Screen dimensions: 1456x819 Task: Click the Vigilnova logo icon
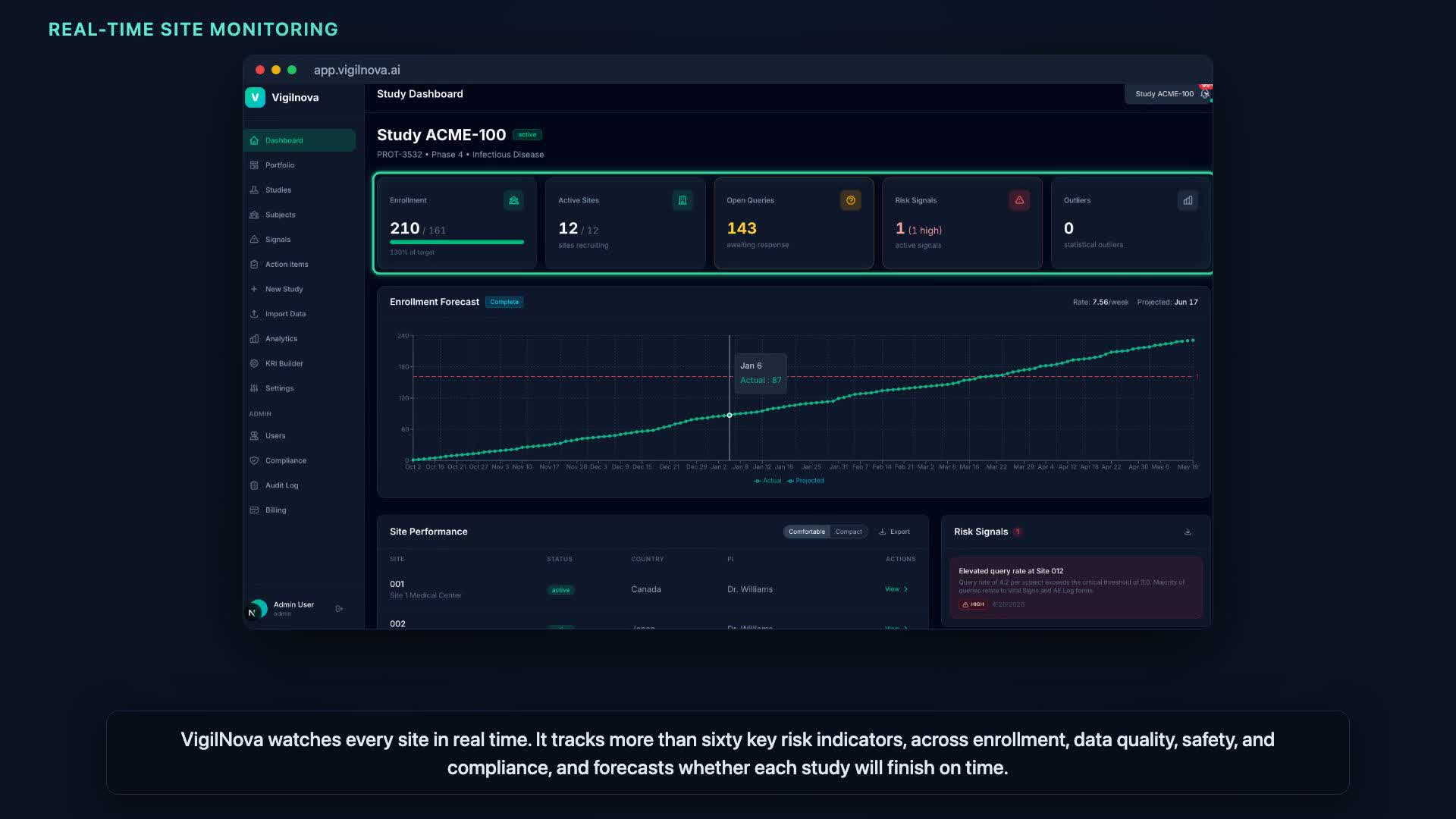(x=255, y=97)
